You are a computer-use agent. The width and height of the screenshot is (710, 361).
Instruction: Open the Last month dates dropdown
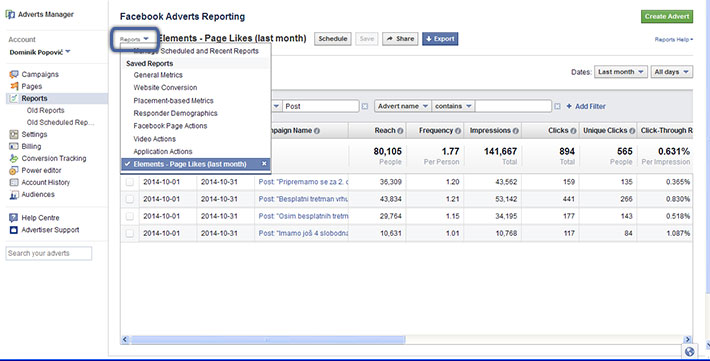coord(621,72)
